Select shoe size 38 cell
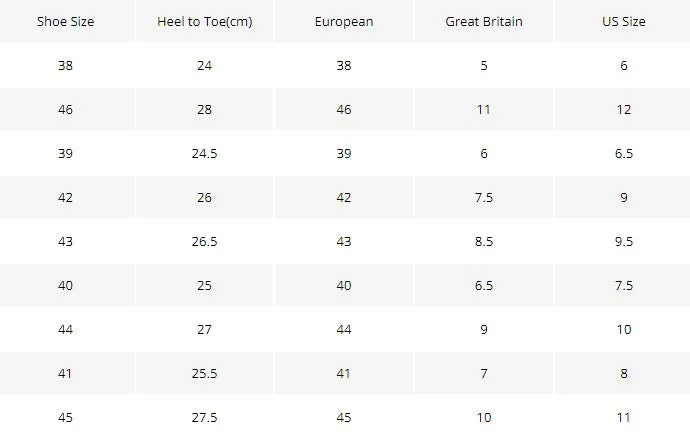The width and height of the screenshot is (690, 433). (66, 66)
